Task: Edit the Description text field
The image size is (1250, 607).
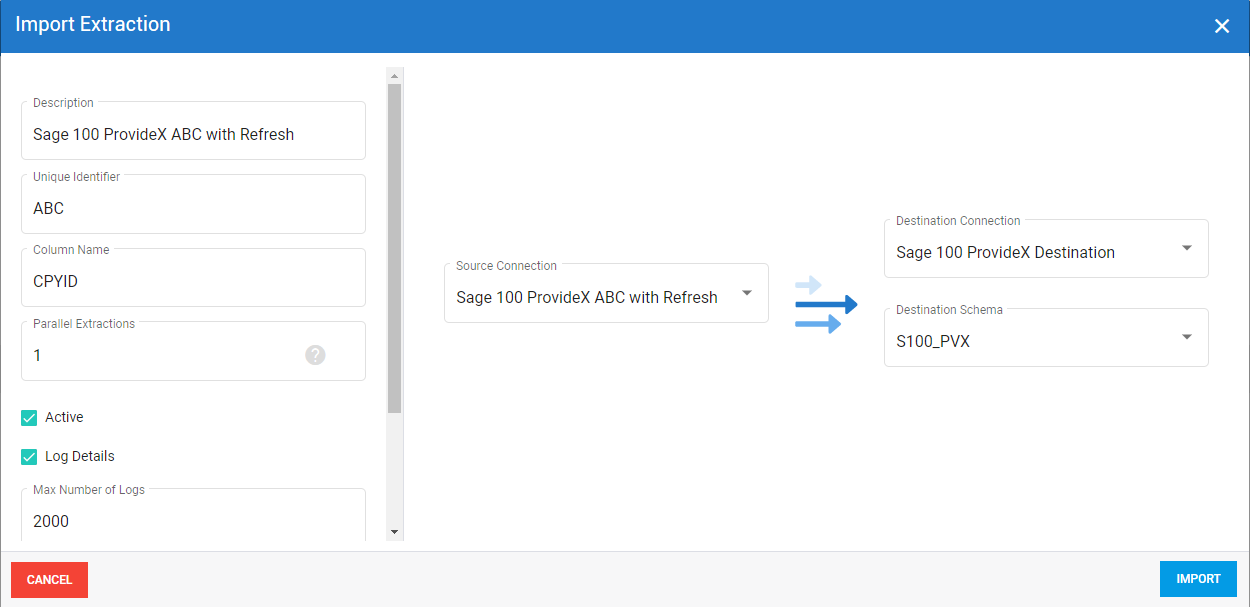Action: pos(193,135)
